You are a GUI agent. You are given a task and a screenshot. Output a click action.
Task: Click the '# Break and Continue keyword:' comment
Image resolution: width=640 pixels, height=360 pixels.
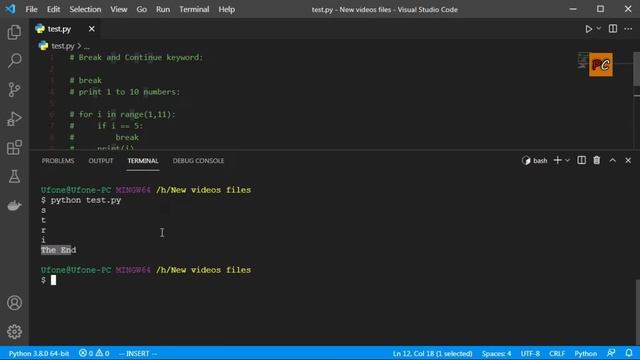coord(136,58)
